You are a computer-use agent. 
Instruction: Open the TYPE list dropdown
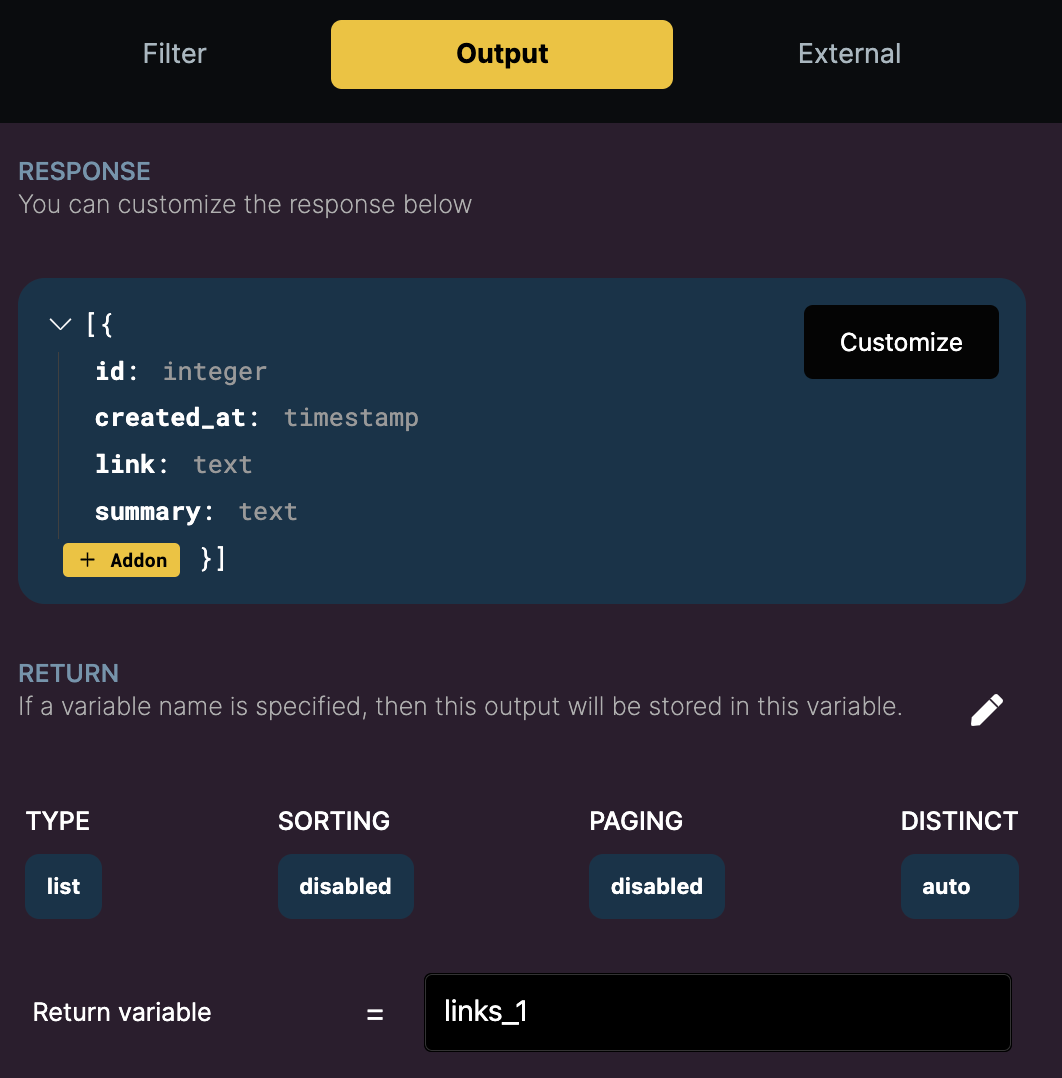[x=63, y=886]
